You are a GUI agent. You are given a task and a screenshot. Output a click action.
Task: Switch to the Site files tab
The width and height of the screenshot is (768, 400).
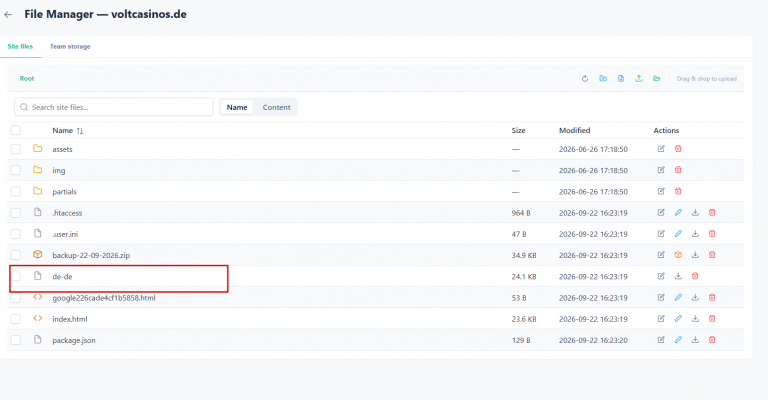pos(20,47)
